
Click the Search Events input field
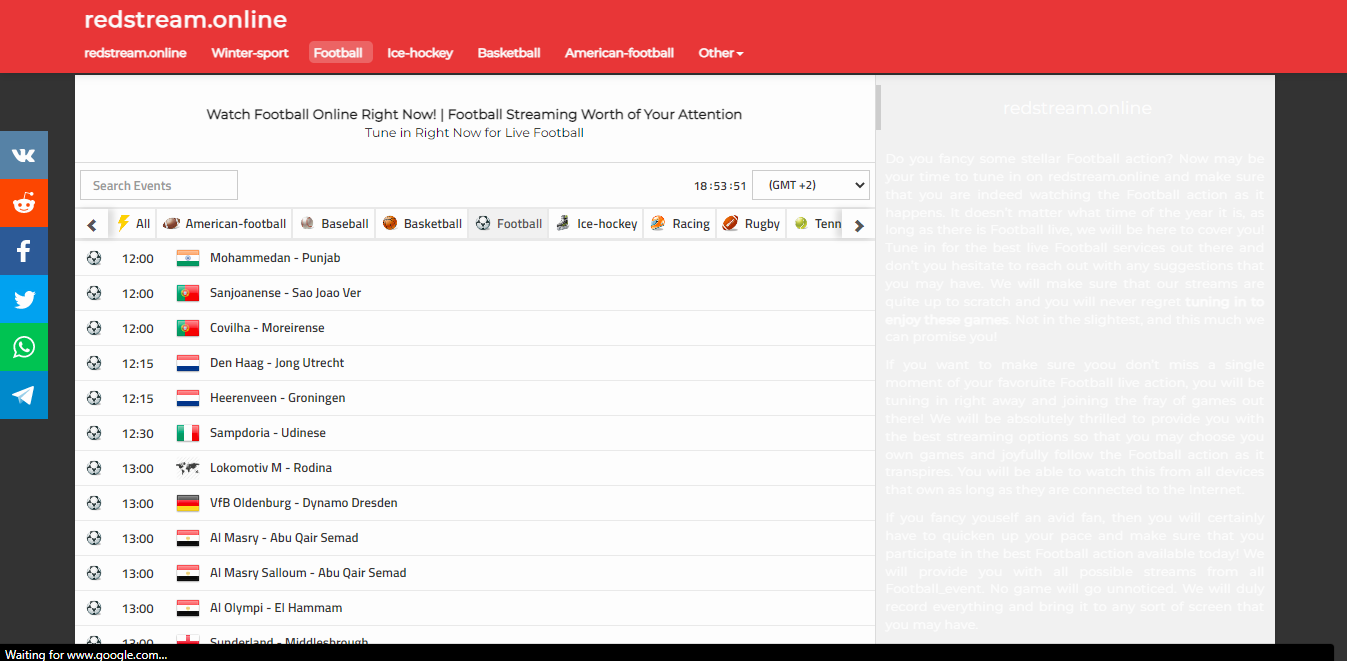(x=159, y=185)
